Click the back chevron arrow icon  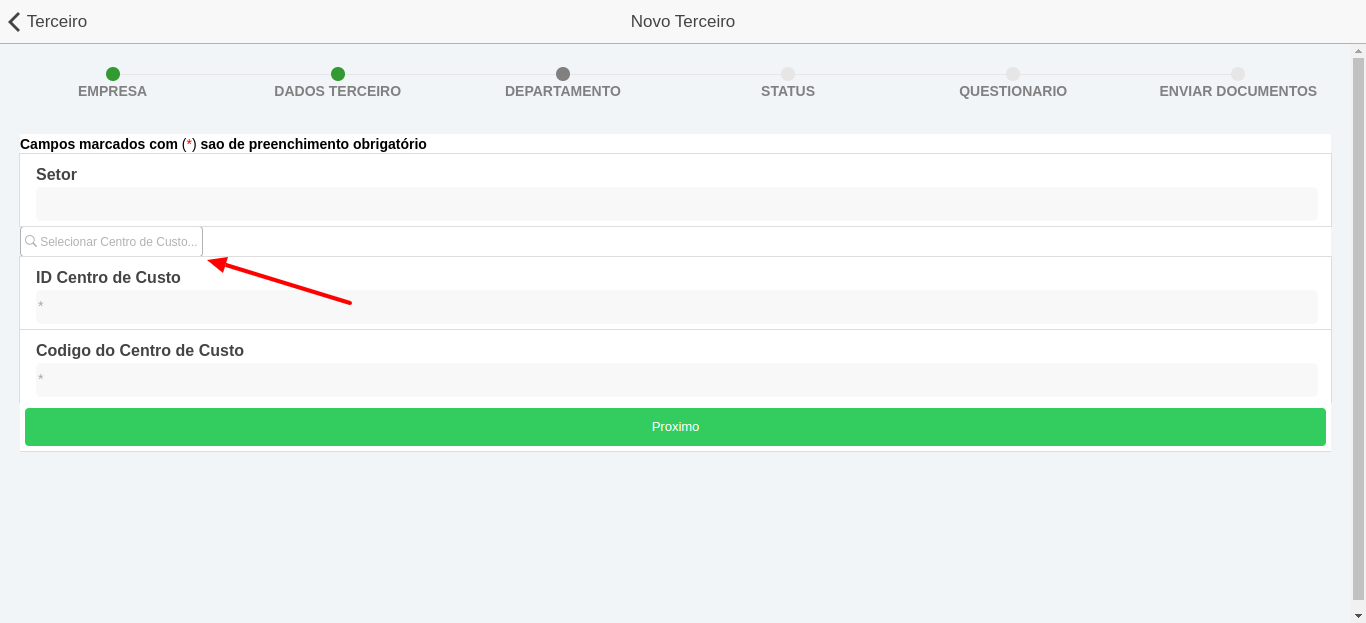pos(14,21)
